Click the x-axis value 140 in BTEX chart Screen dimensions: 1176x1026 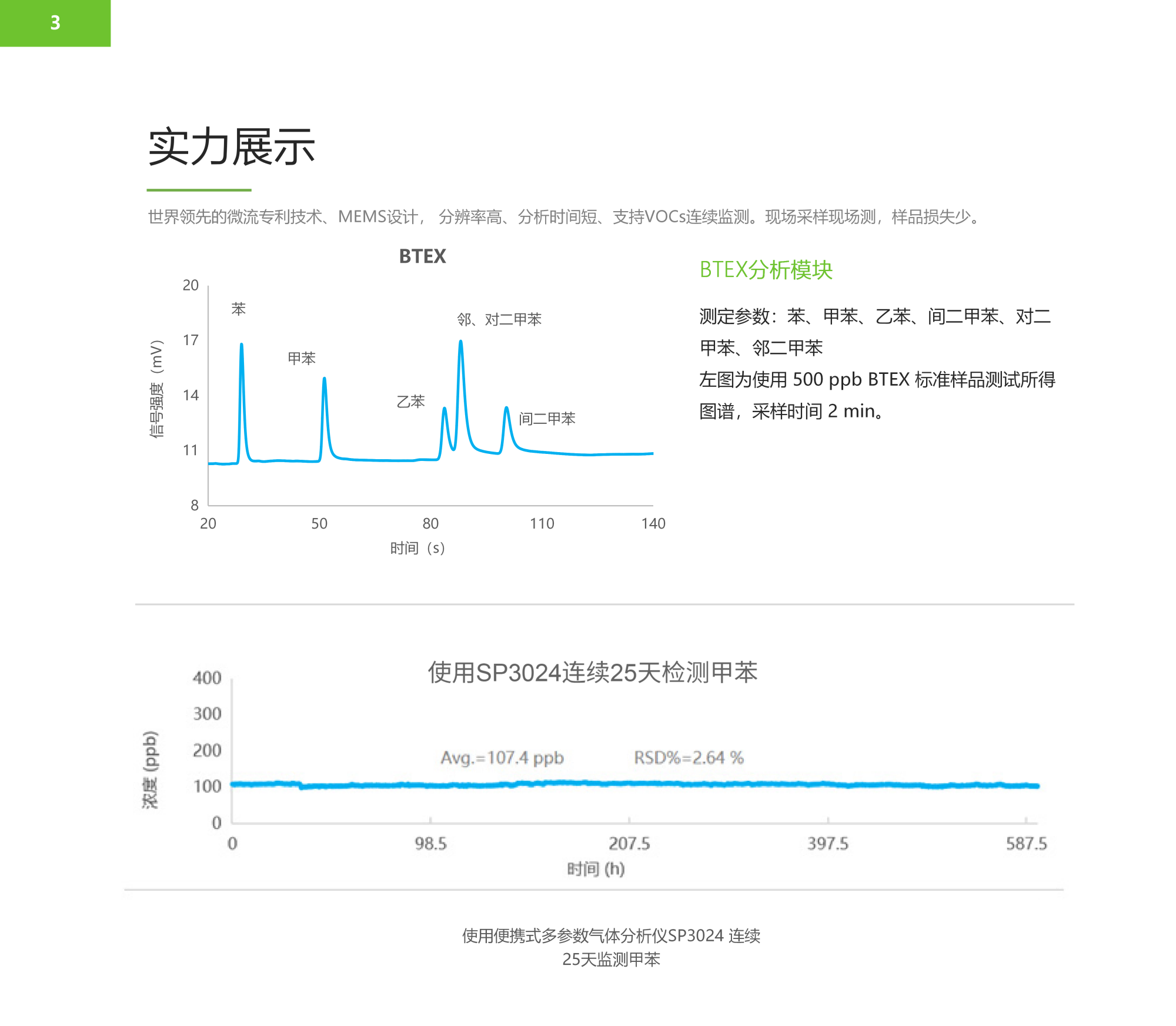click(x=653, y=523)
